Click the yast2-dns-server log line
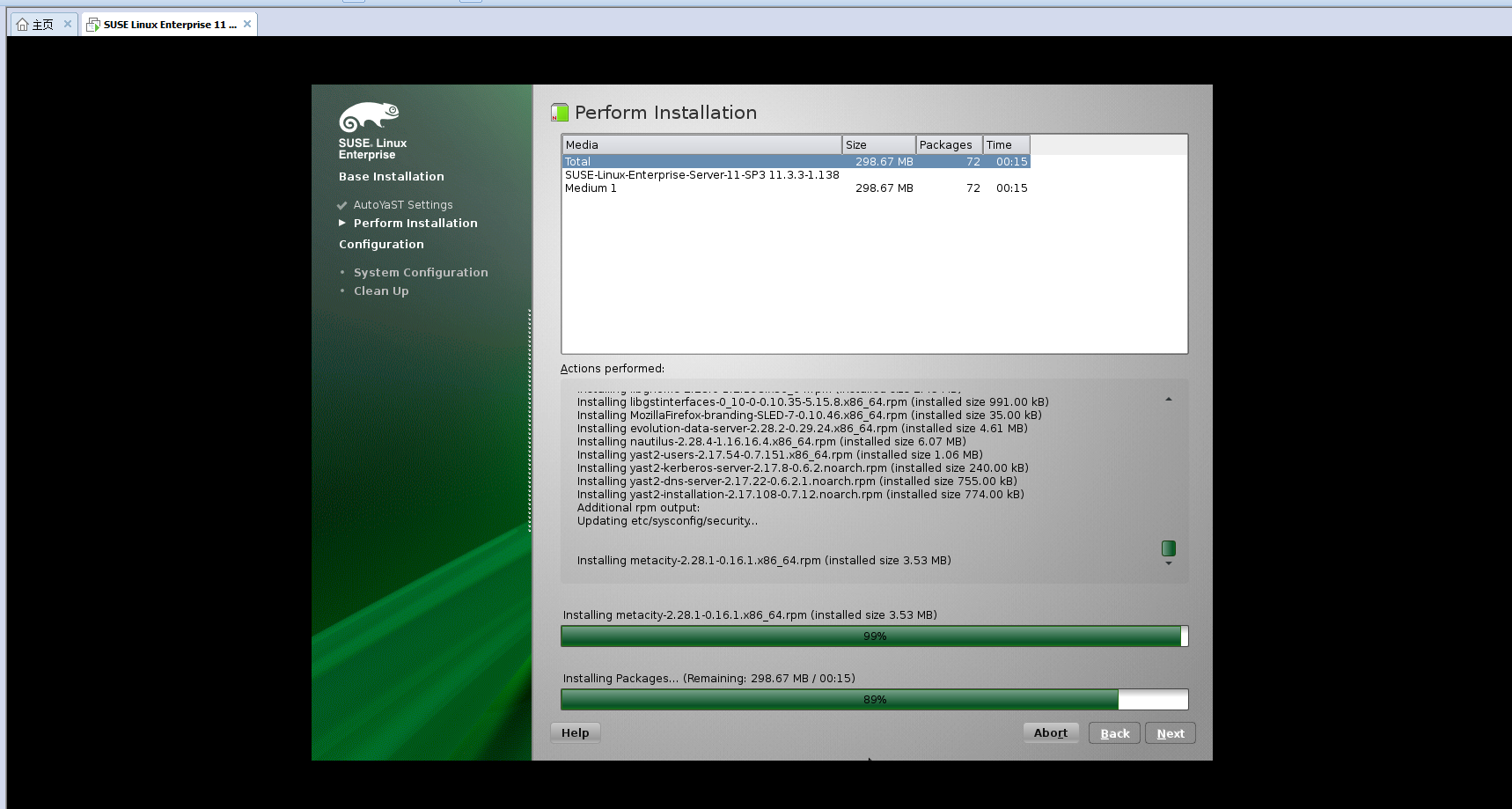Screen dimensions: 1512x809 (x=796, y=482)
